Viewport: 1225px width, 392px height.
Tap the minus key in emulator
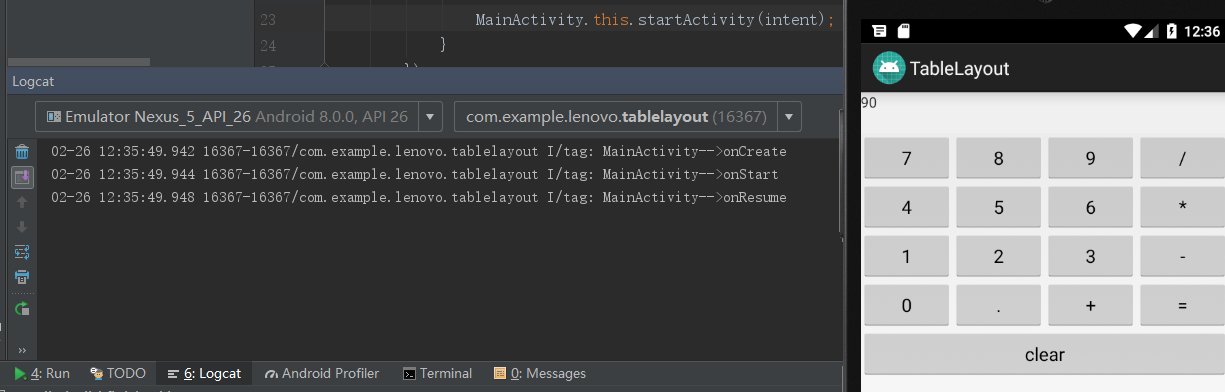1182,257
